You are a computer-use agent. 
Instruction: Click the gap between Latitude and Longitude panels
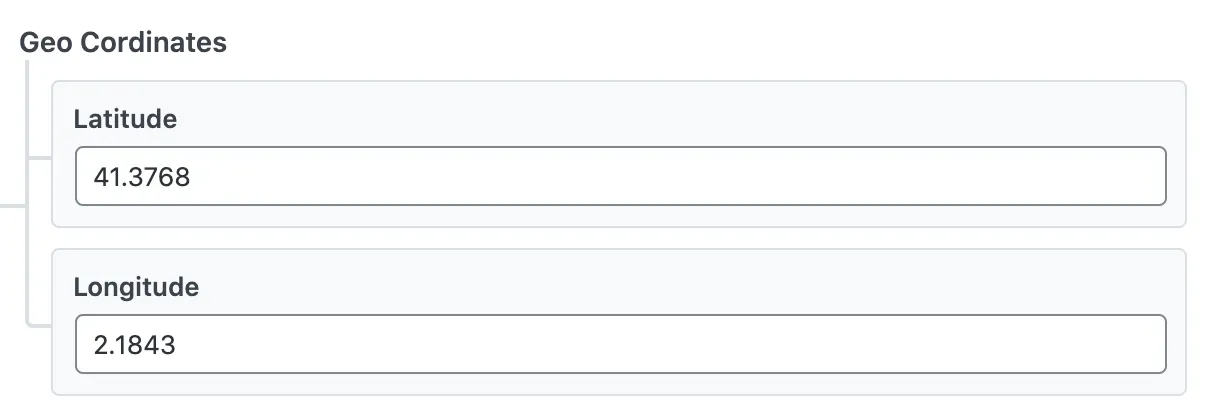pyautogui.click(x=619, y=238)
